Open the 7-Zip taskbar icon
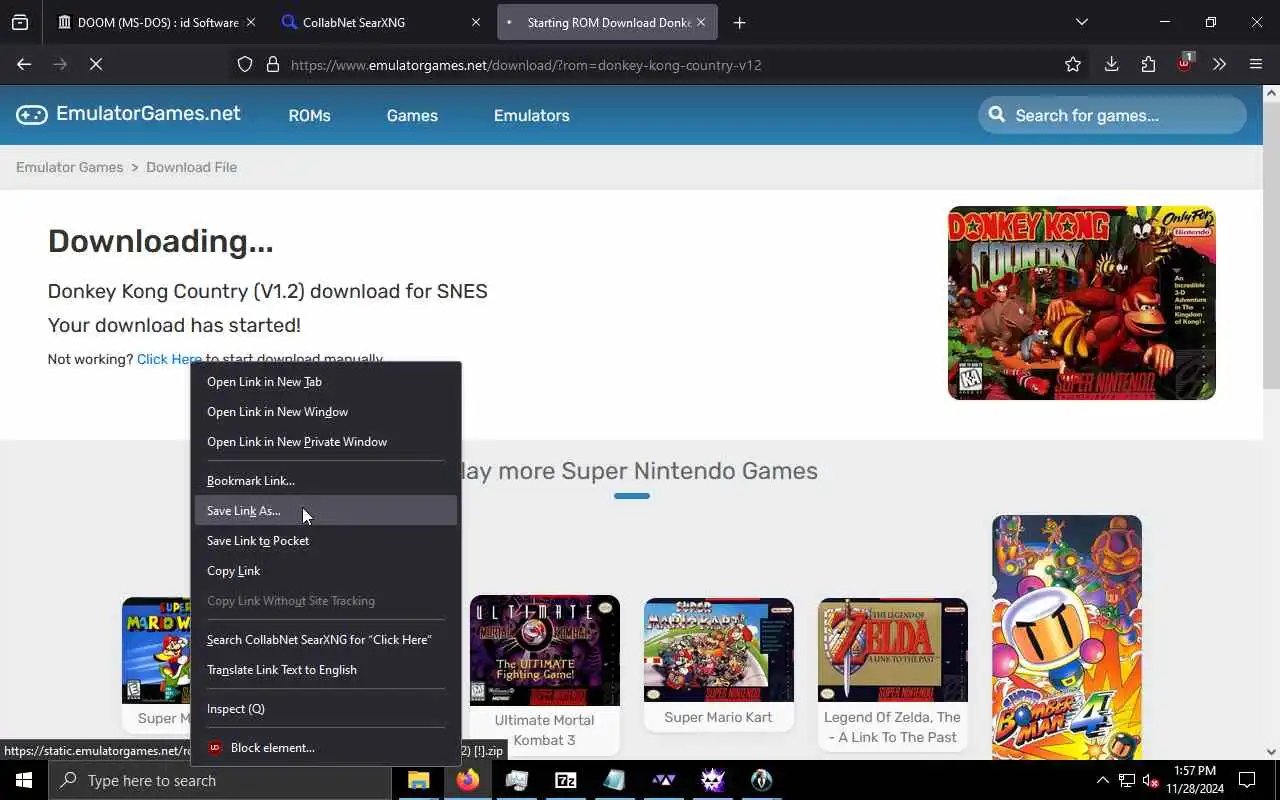 pos(566,780)
